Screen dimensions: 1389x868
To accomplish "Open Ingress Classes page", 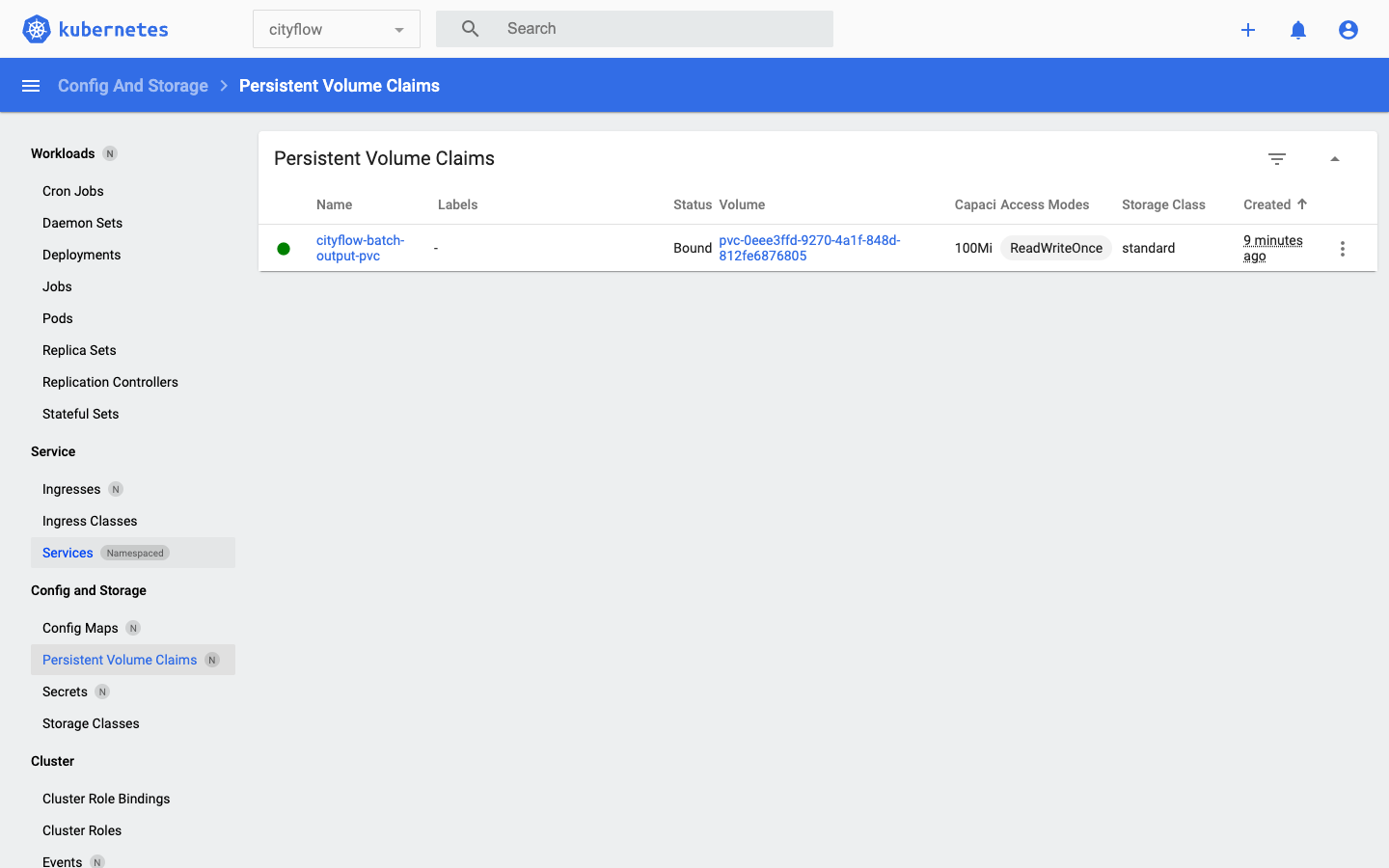I will (90, 521).
